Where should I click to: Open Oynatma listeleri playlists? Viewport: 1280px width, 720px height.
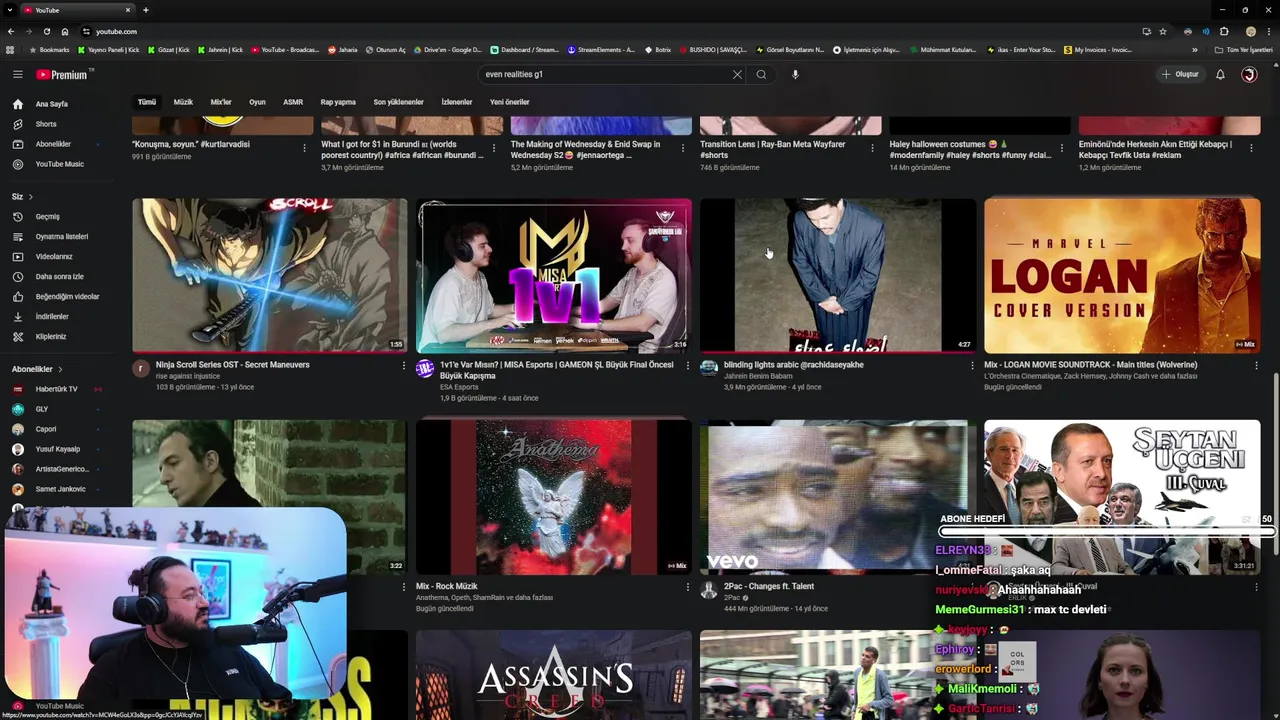click(x=61, y=237)
